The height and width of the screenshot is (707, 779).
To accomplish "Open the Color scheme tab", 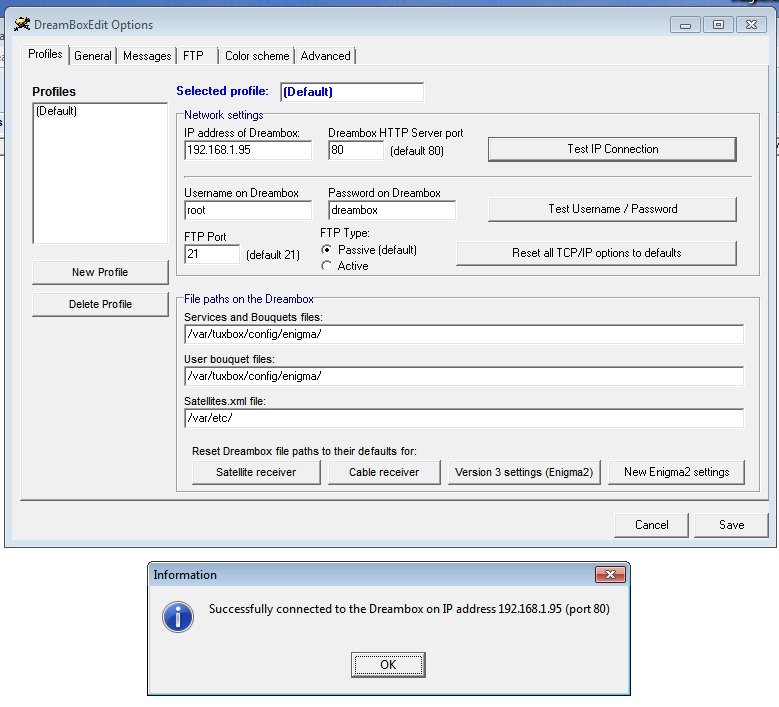I will 257,56.
